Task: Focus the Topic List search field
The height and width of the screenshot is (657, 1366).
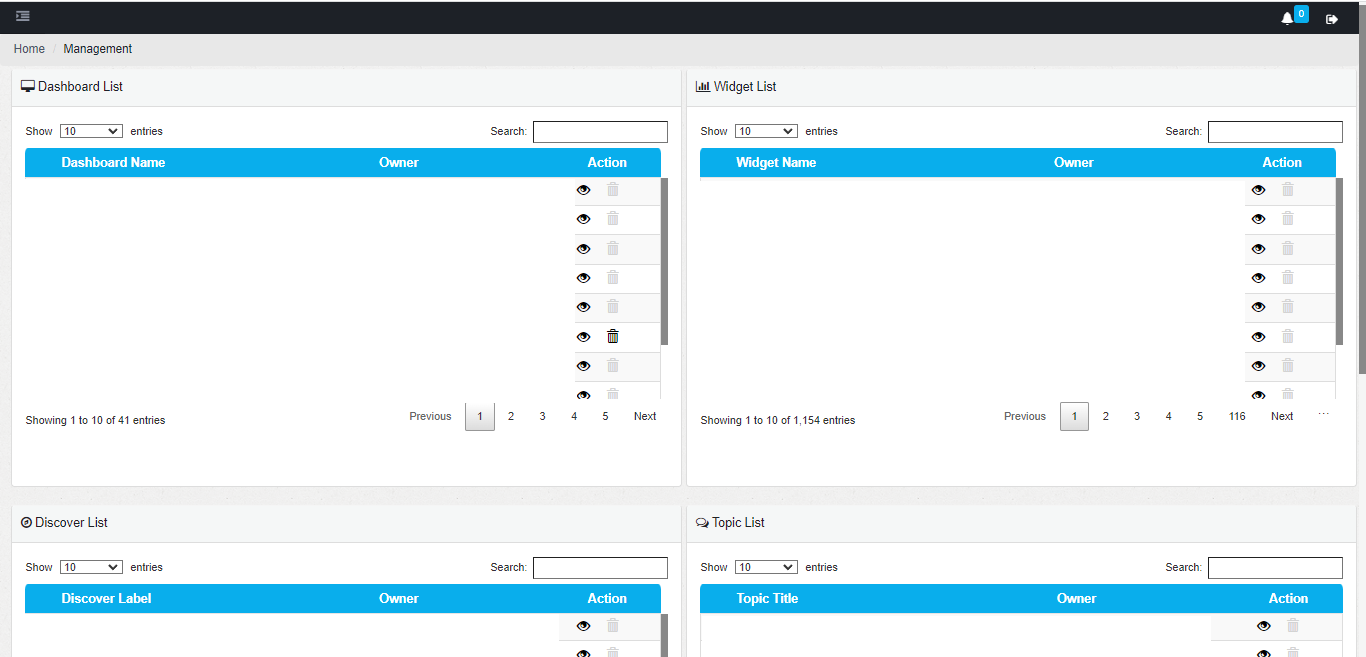Action: (1275, 568)
